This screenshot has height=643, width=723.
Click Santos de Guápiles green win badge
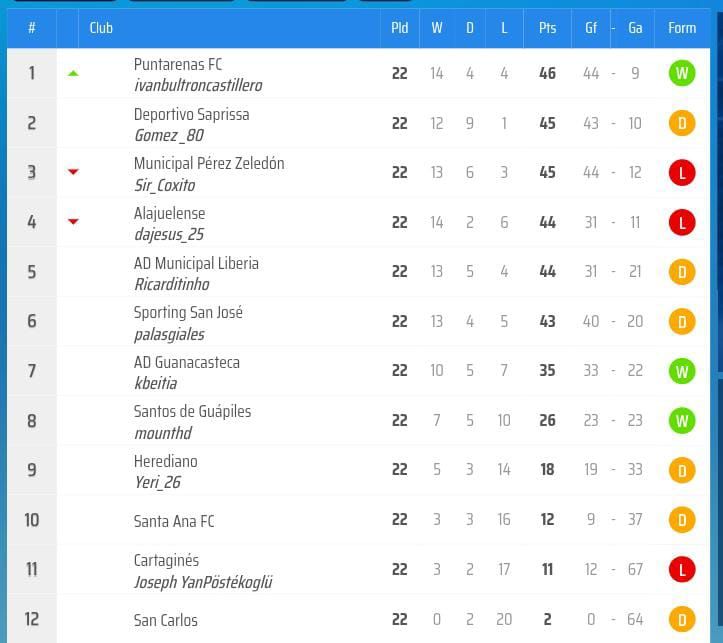point(682,421)
